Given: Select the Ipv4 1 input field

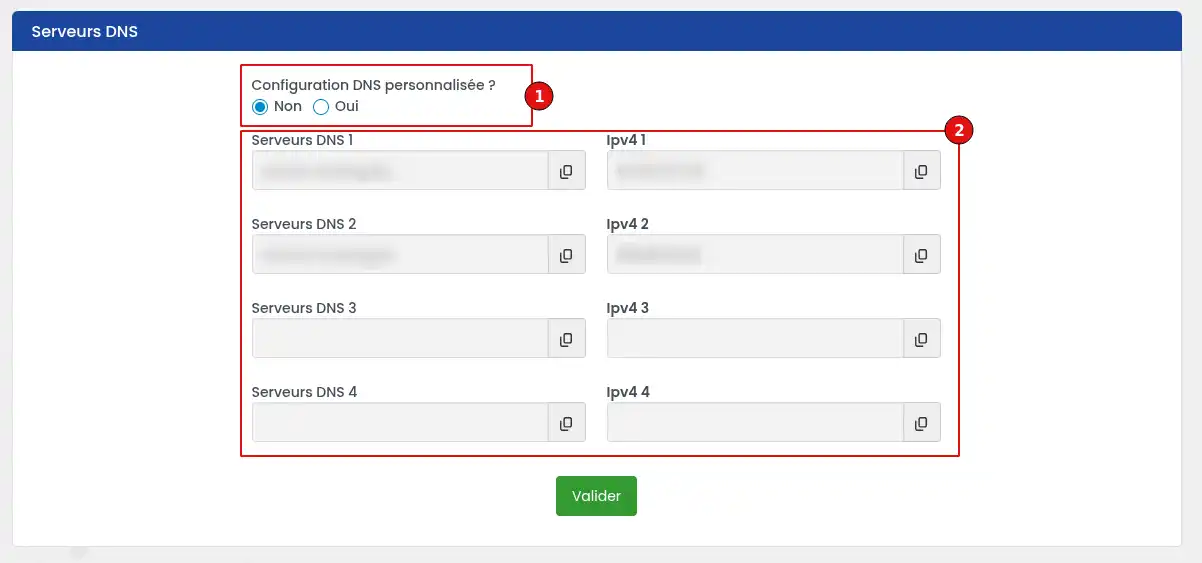Looking at the screenshot, I should coord(756,171).
